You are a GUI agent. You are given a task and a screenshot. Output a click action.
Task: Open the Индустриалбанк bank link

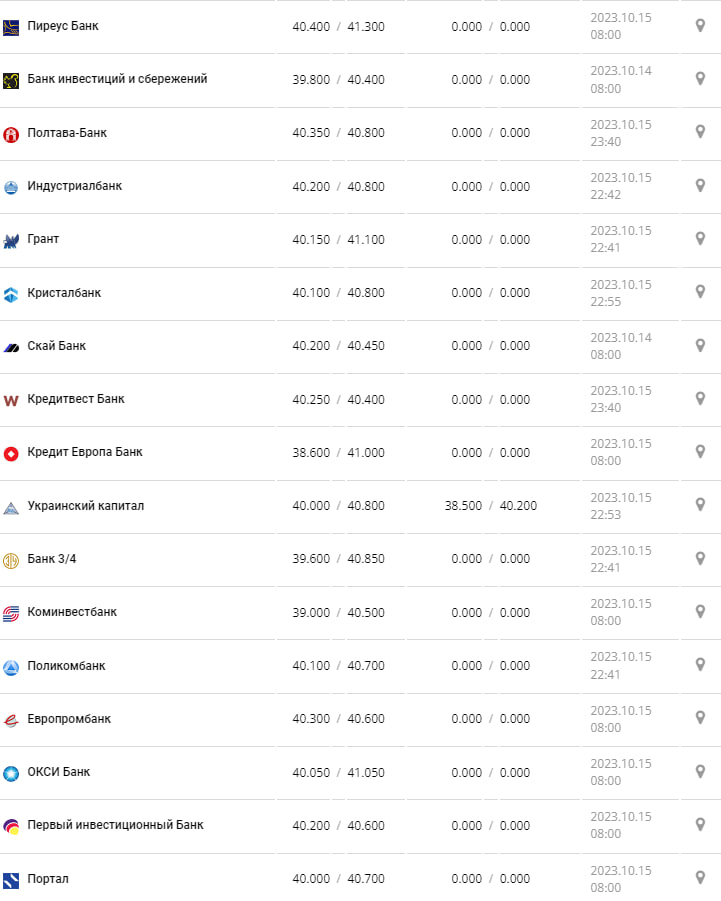pos(75,186)
